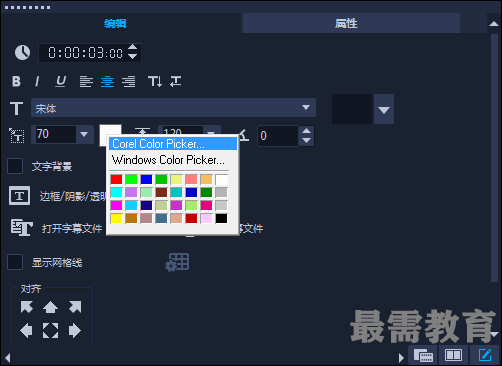Pick the orange swatch in top row
This screenshot has width=502, height=366.
pos(206,179)
